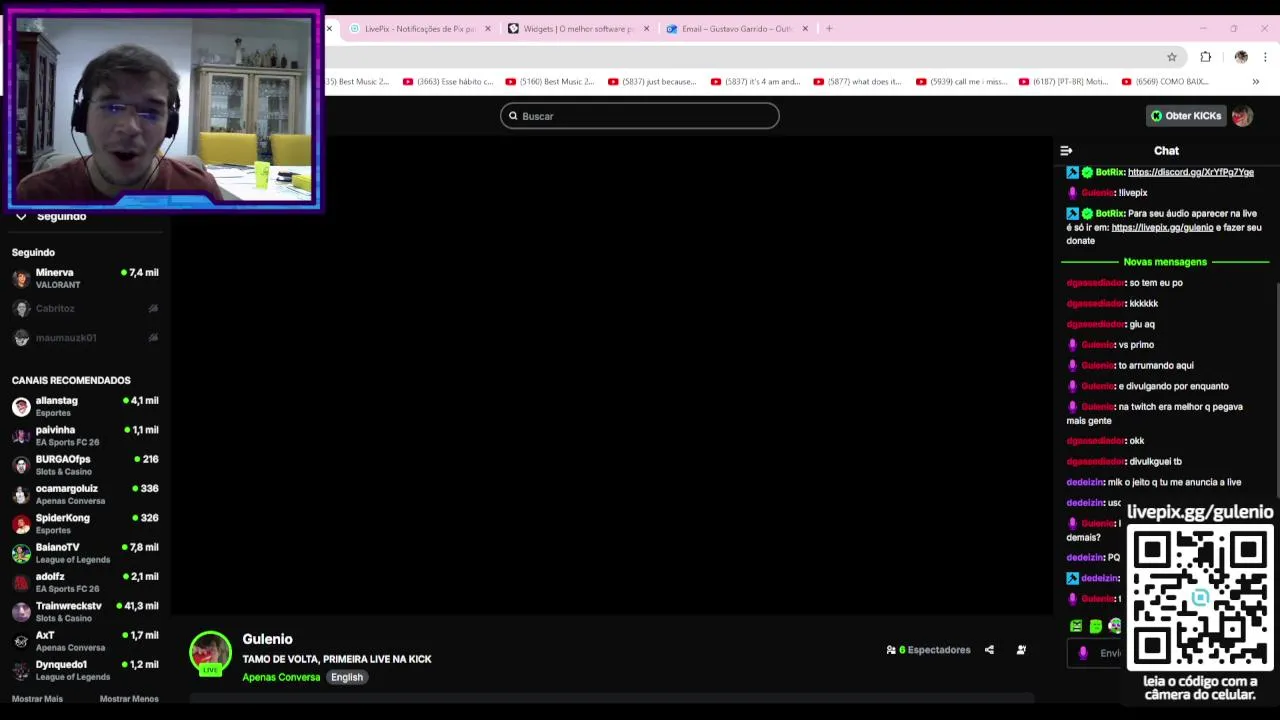
Task: Close the Outlook Email tab
Action: [x=805, y=29]
